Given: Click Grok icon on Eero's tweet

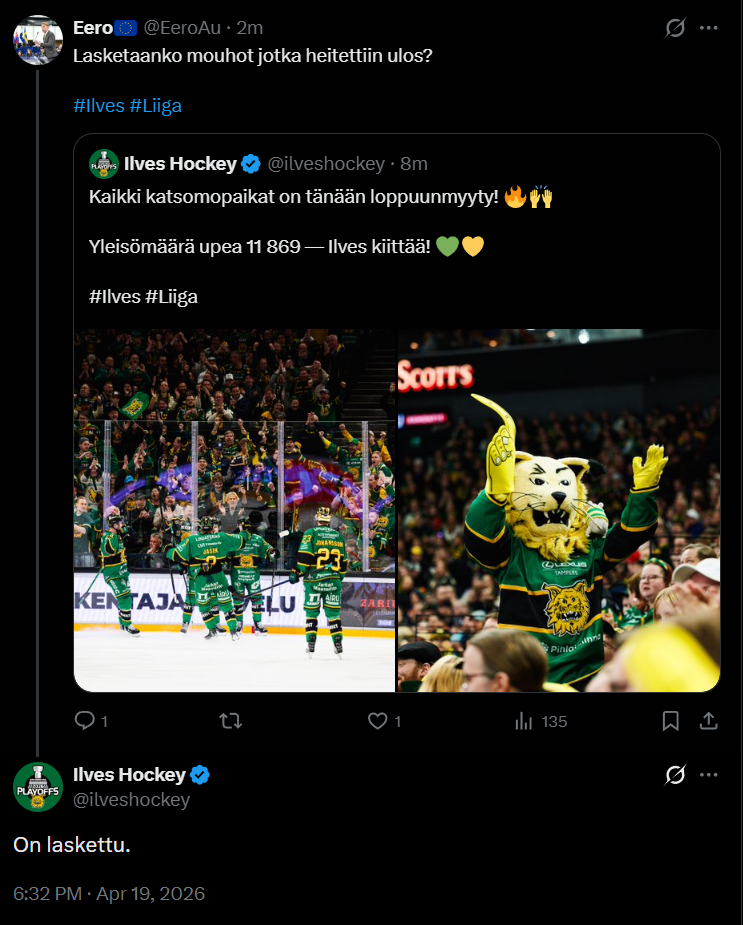Looking at the screenshot, I should (x=675, y=28).
